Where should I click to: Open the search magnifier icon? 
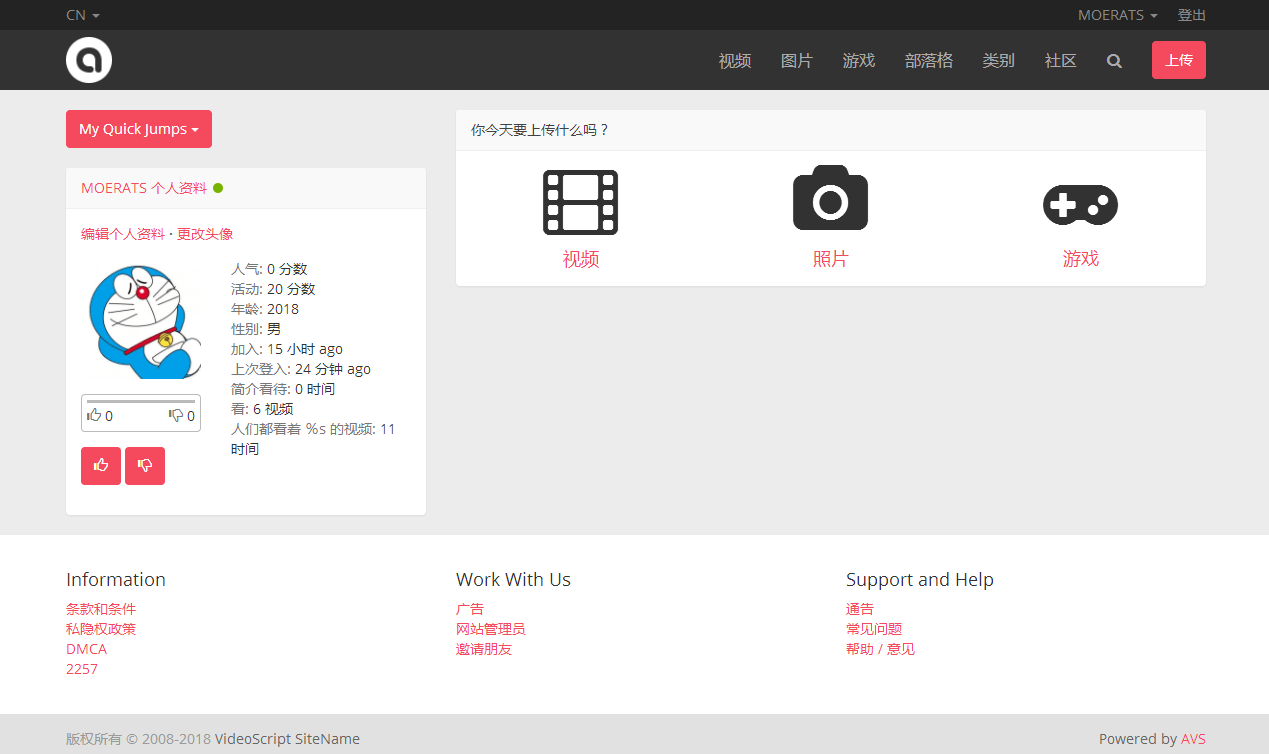click(1114, 61)
